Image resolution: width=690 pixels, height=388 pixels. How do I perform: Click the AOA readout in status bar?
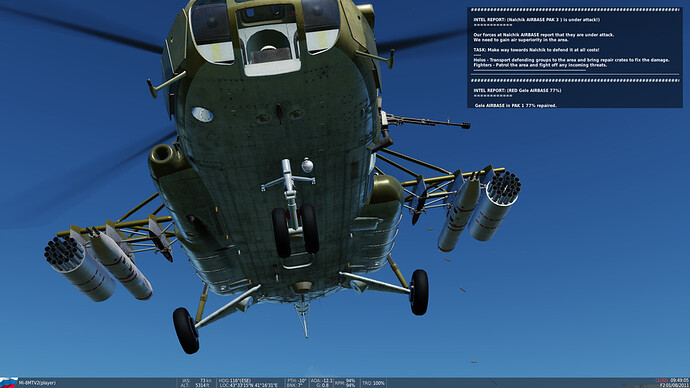pos(321,381)
